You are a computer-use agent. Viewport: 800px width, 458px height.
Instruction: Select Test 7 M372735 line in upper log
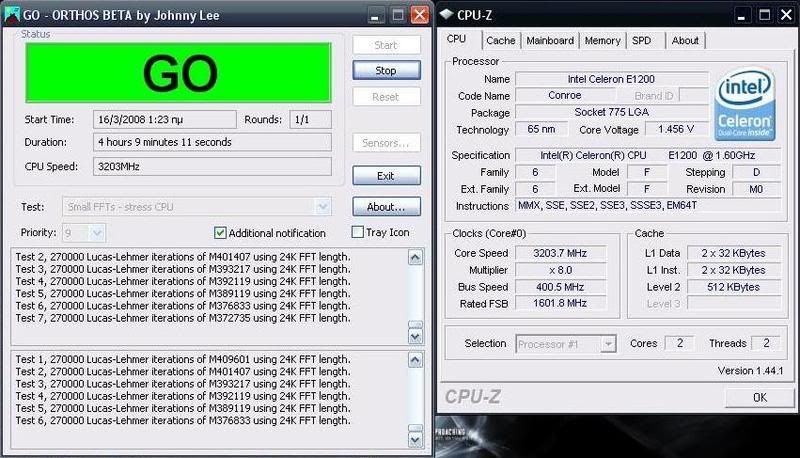point(183,318)
